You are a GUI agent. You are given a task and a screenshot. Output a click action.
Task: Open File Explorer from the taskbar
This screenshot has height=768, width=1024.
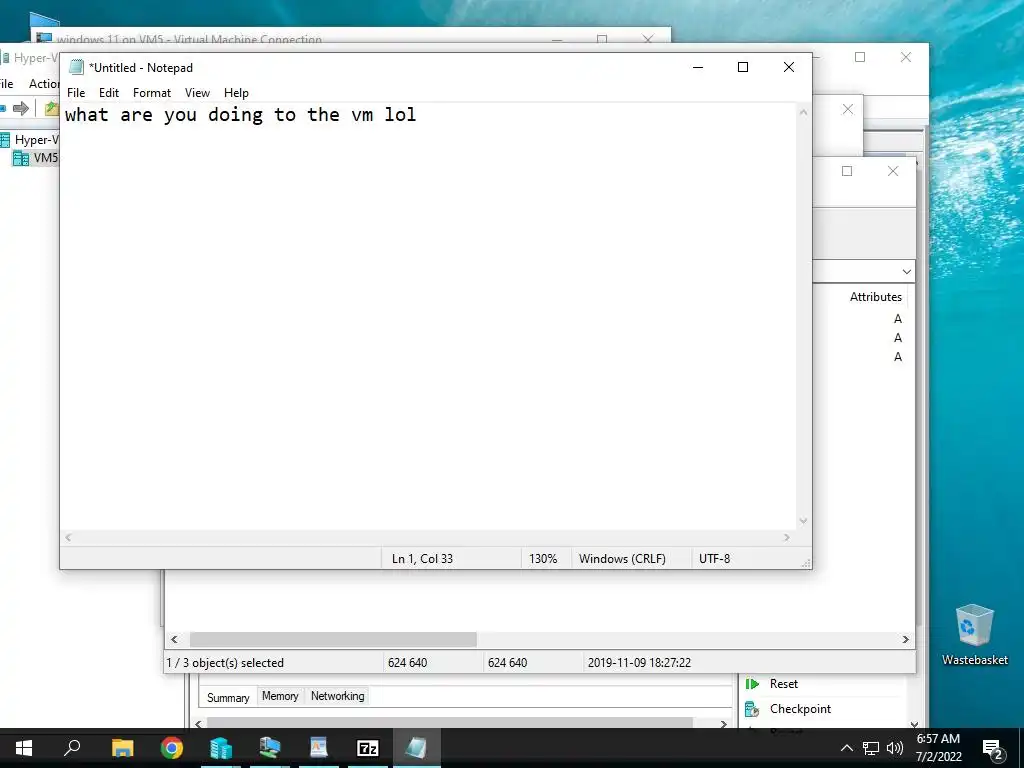pyautogui.click(x=122, y=748)
